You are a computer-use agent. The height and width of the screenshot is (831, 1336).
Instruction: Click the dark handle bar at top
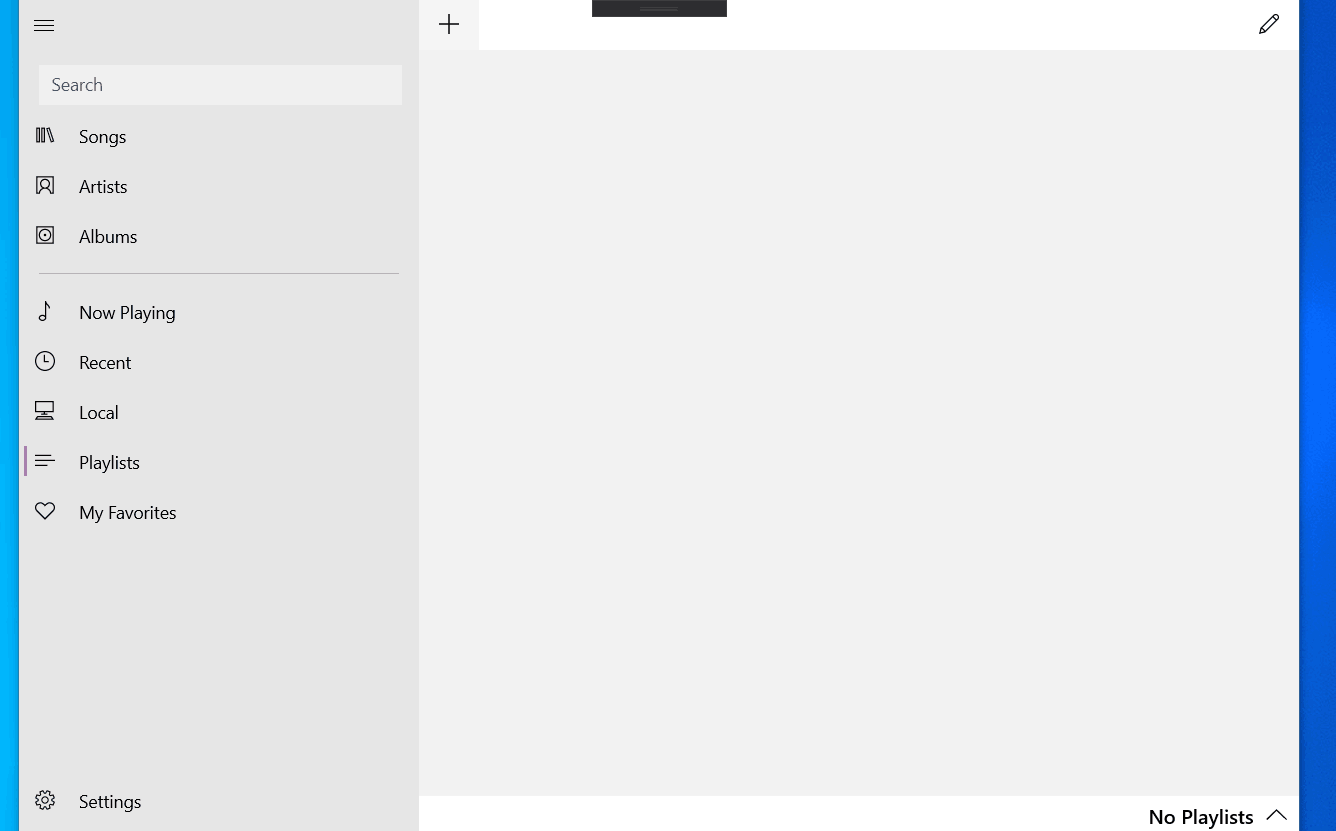point(659,8)
